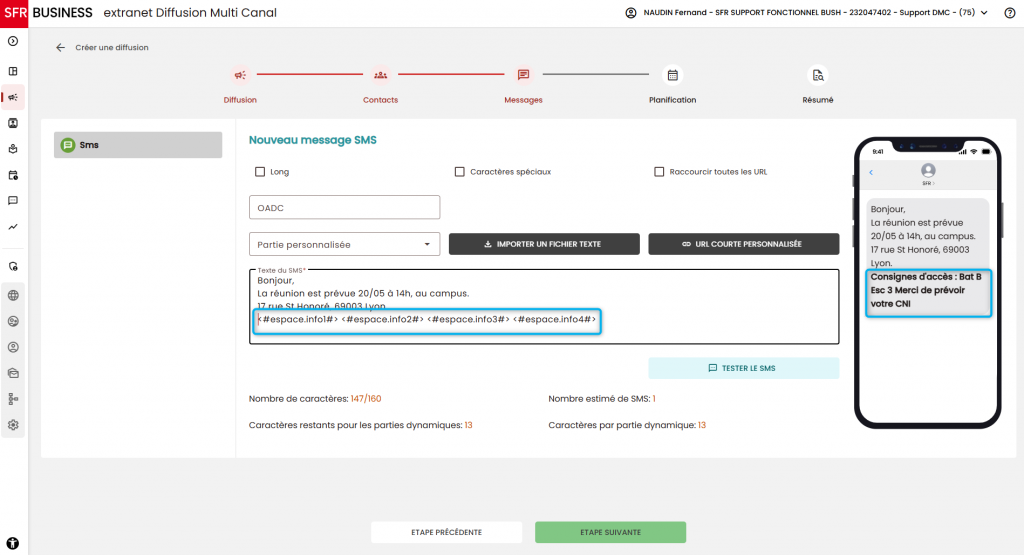Open the chat message icon in sidebar

13,200
